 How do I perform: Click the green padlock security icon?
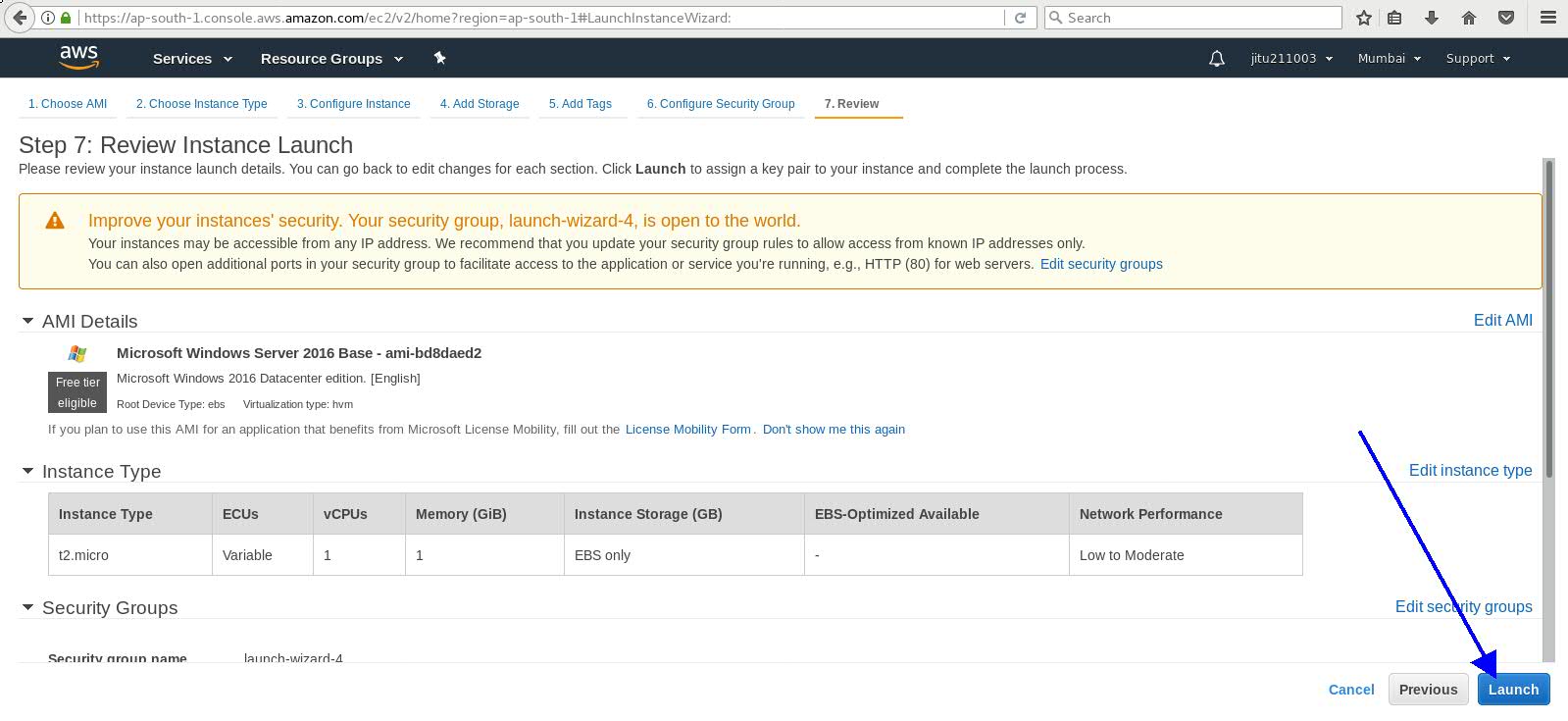[66, 18]
